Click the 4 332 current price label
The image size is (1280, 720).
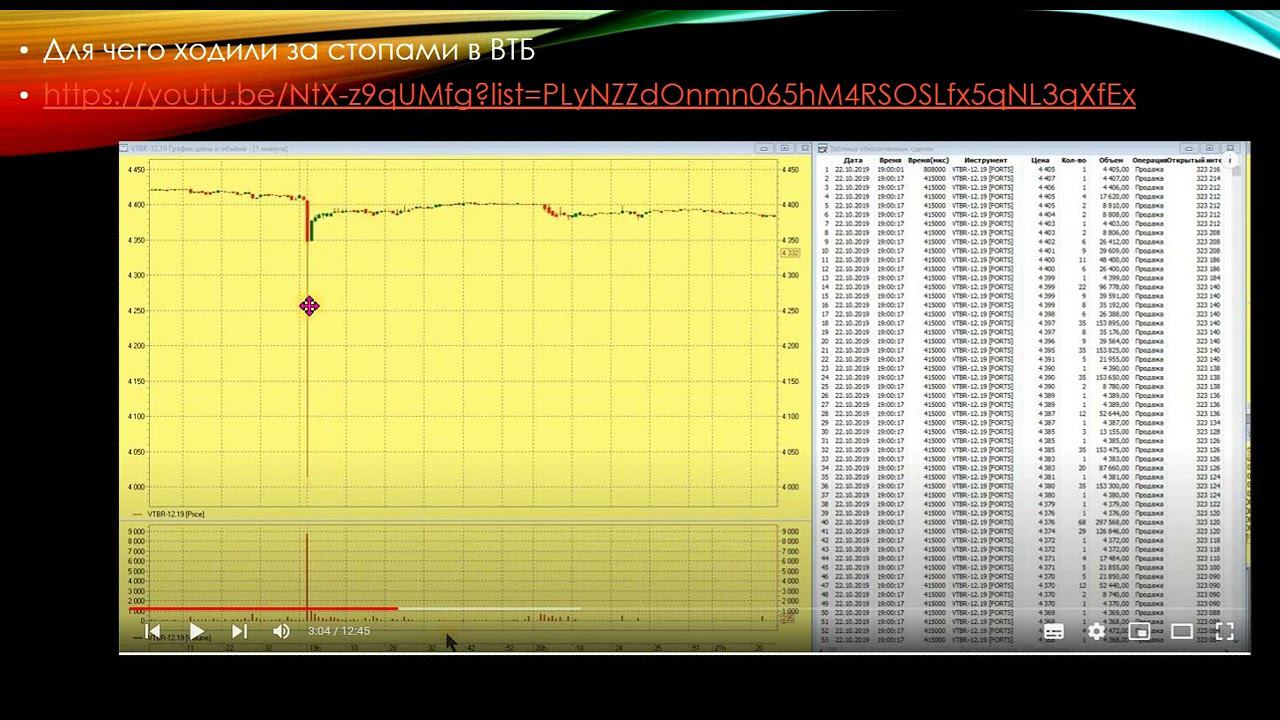point(789,252)
